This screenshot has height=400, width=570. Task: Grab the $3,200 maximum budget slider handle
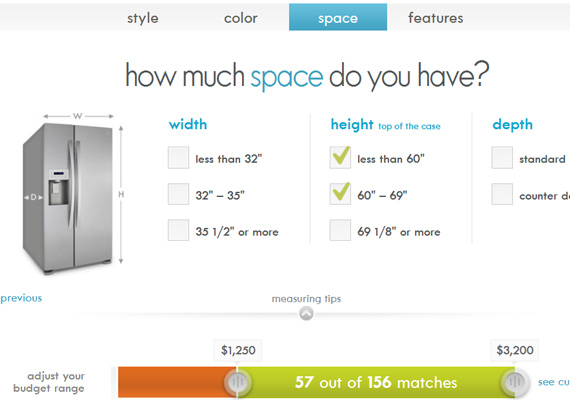pos(515,382)
